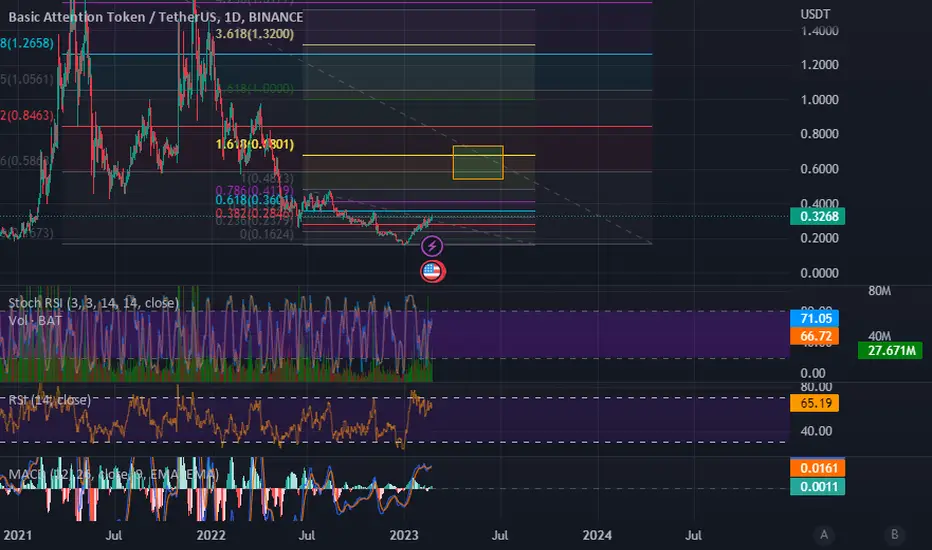Click the 2023 label on time axis
The width and height of the screenshot is (932, 550).
click(404, 535)
